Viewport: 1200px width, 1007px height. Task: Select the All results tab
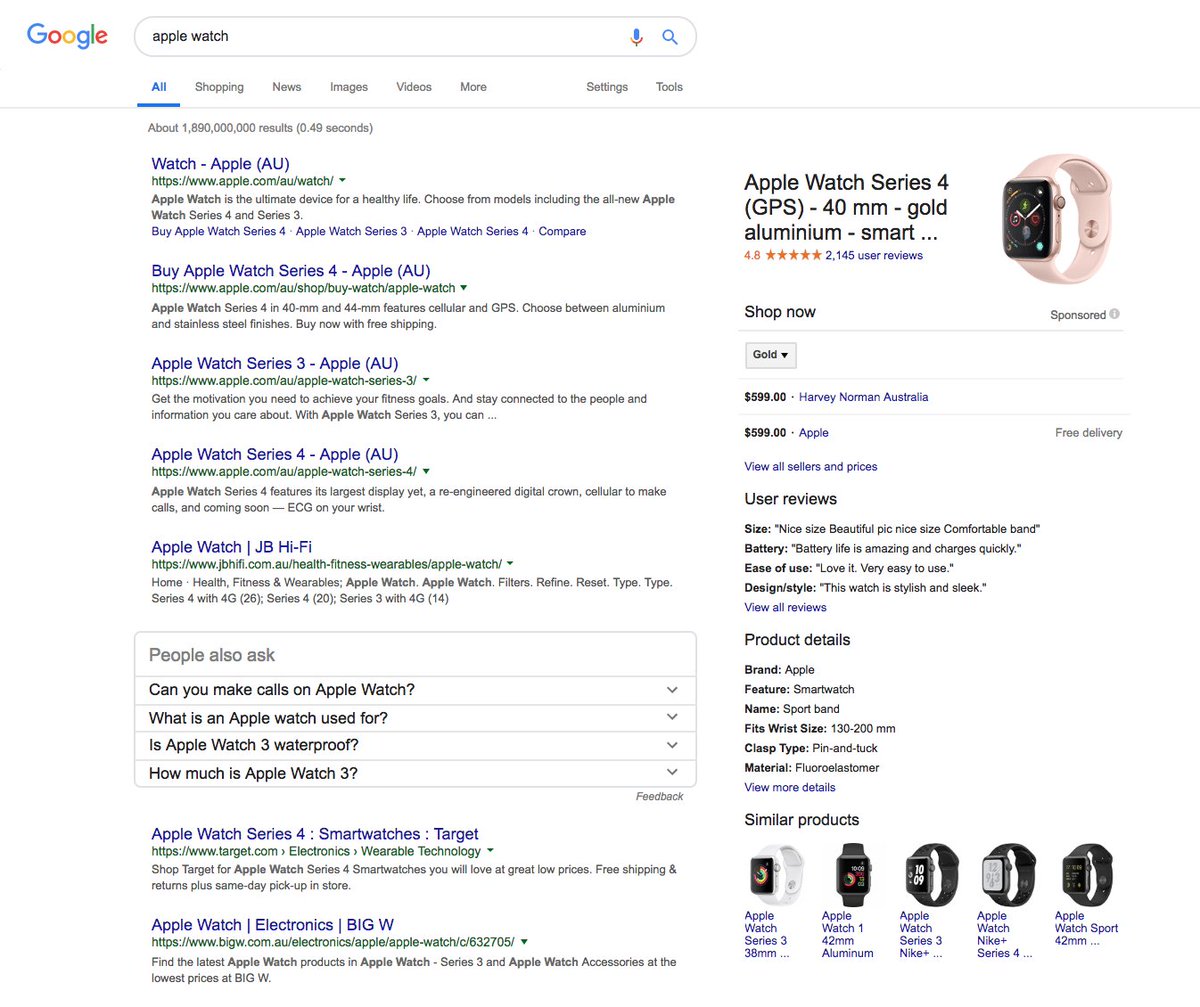[x=159, y=87]
